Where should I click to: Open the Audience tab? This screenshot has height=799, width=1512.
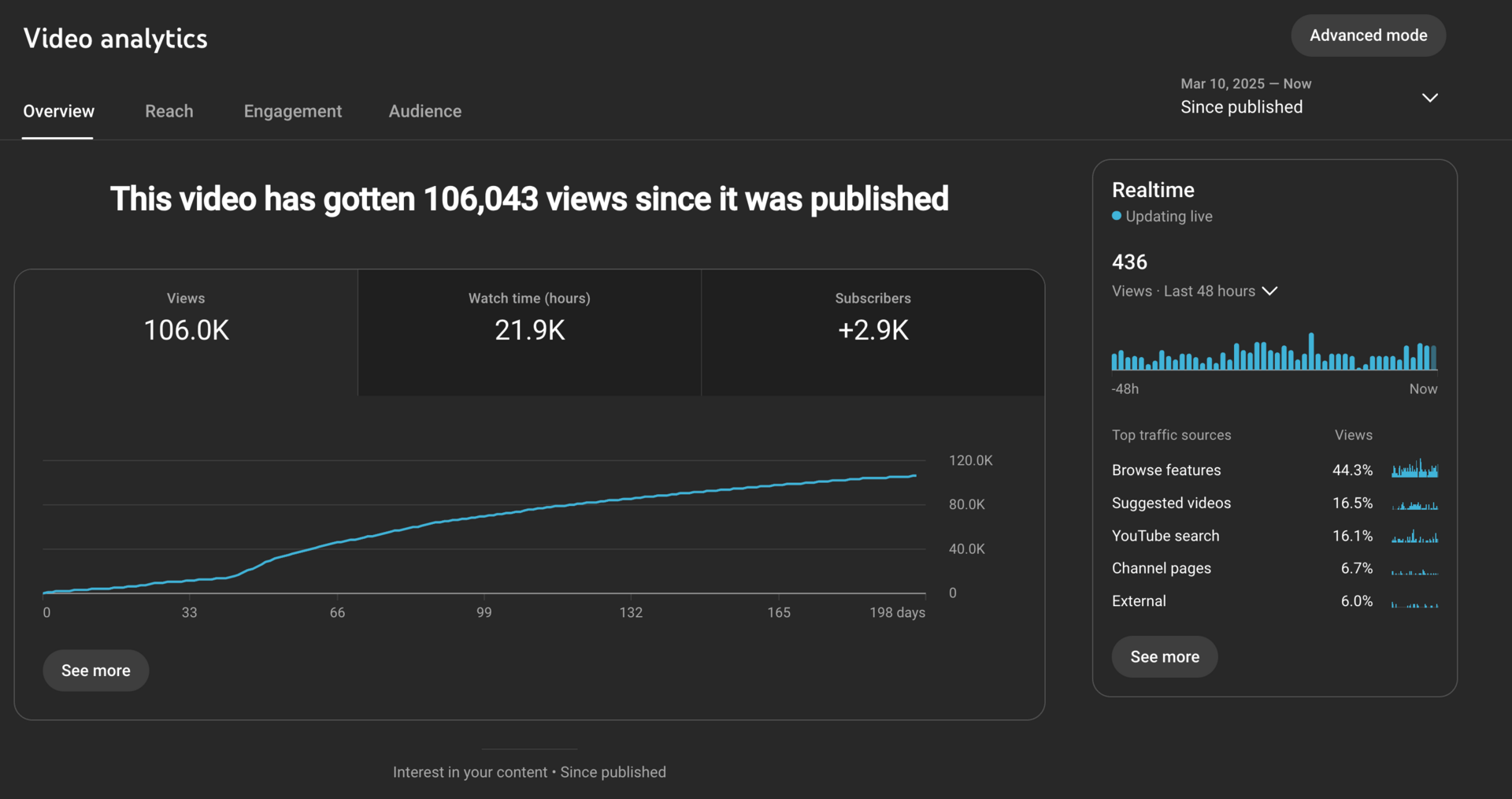[424, 111]
